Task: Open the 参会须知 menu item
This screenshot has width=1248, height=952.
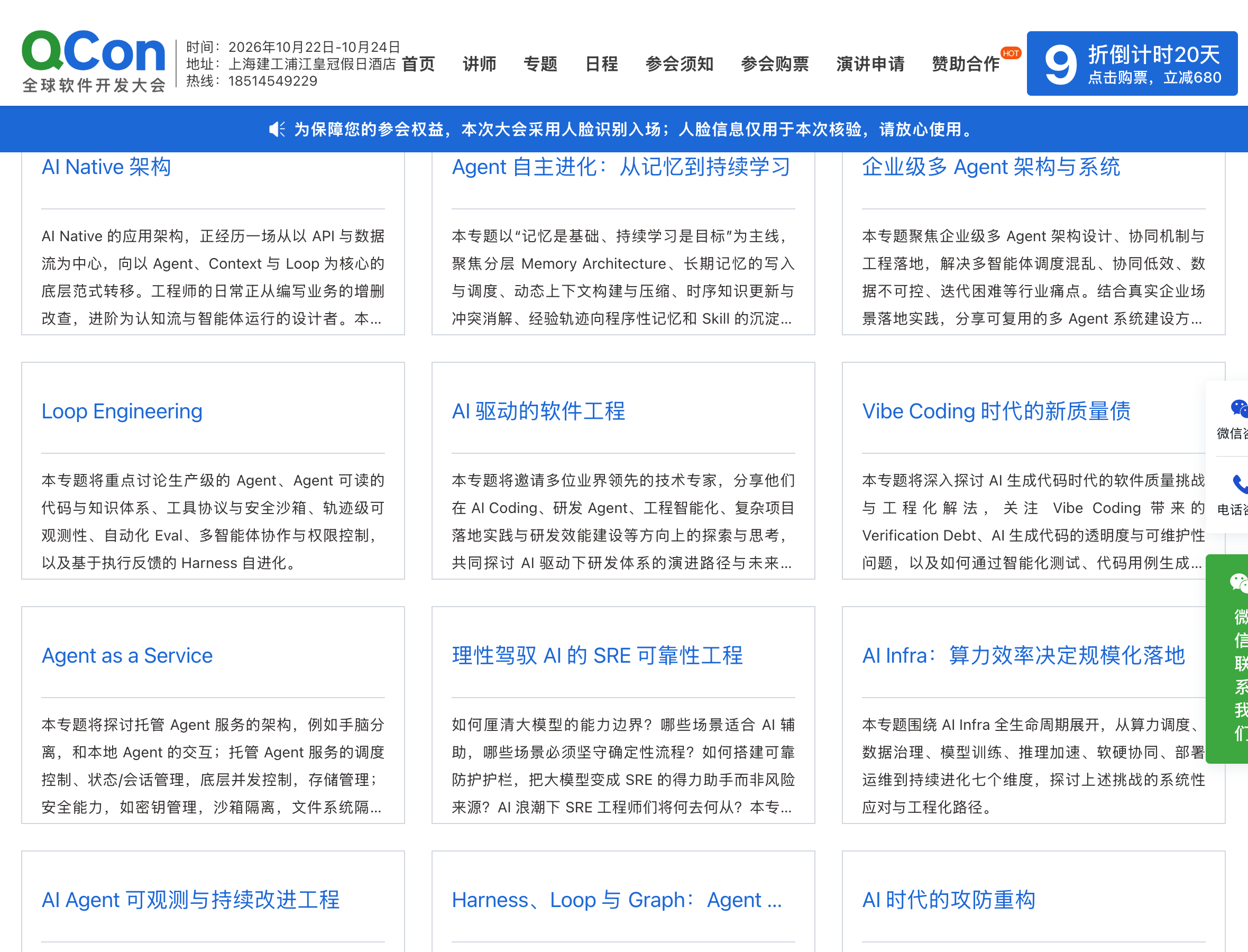Action: click(680, 64)
